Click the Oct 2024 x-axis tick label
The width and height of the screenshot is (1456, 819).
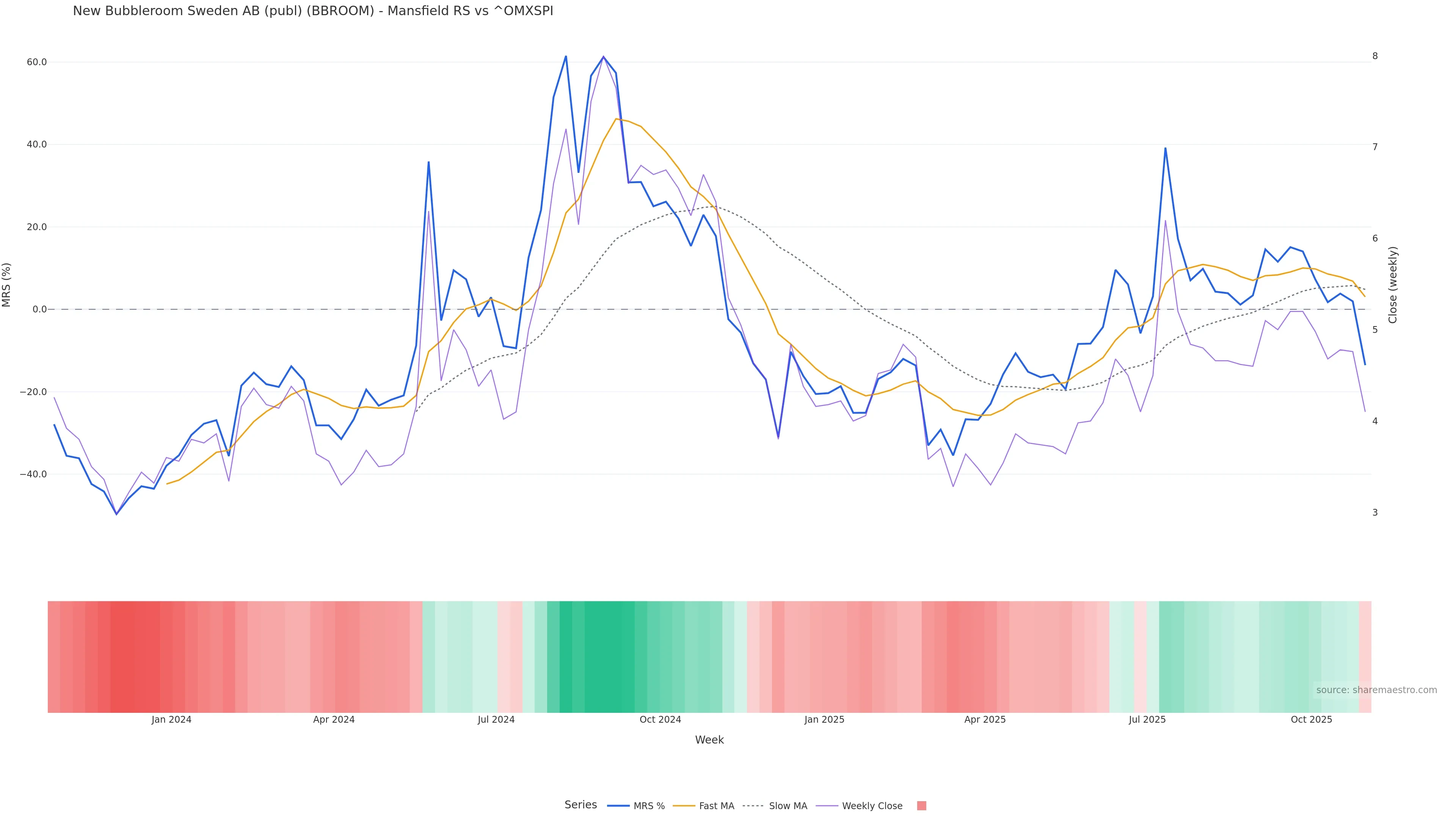click(660, 720)
